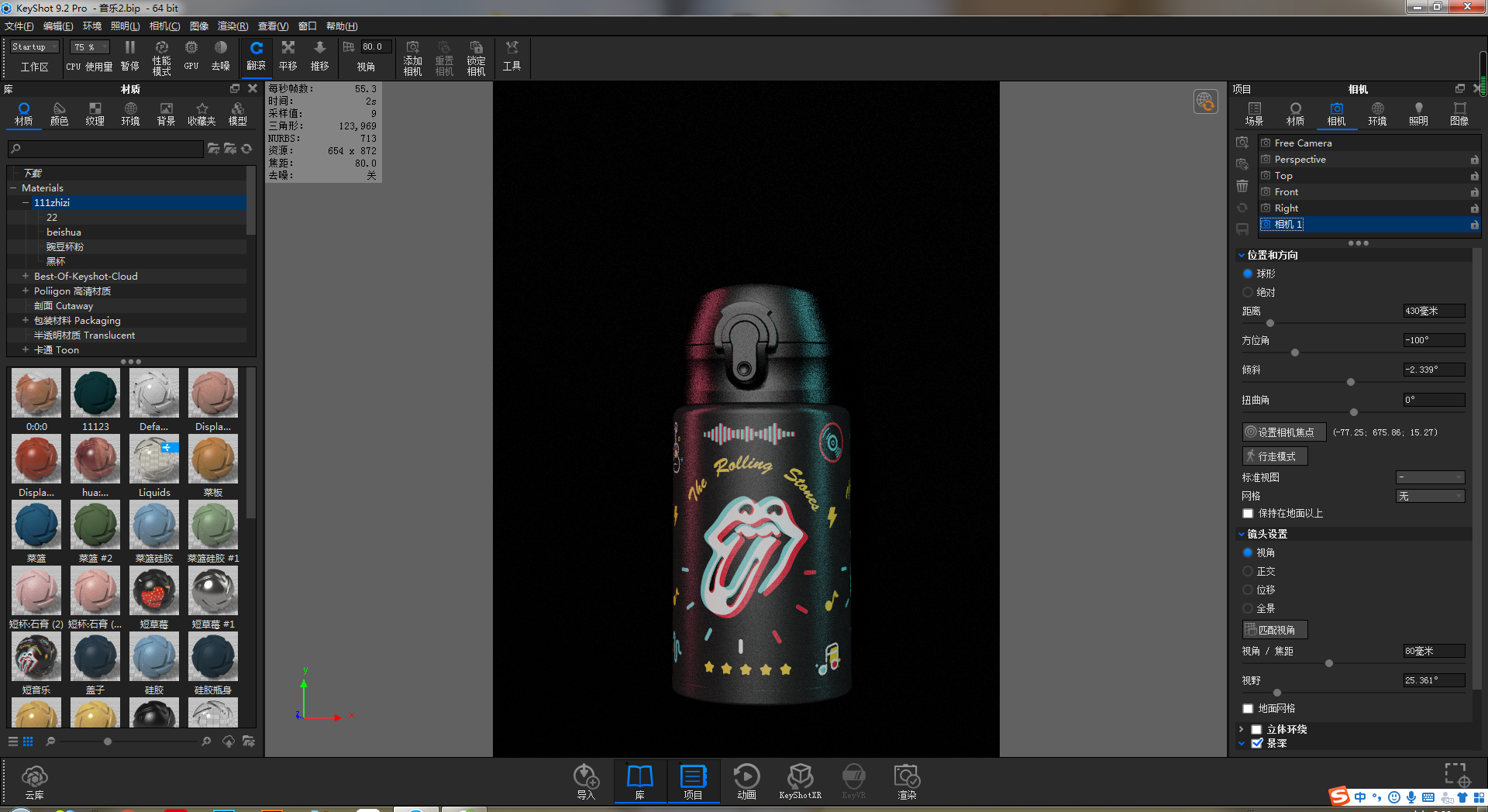The height and width of the screenshot is (812, 1488).
Task: Enable the 地面网格 ground grid checkbox
Action: (1247, 707)
